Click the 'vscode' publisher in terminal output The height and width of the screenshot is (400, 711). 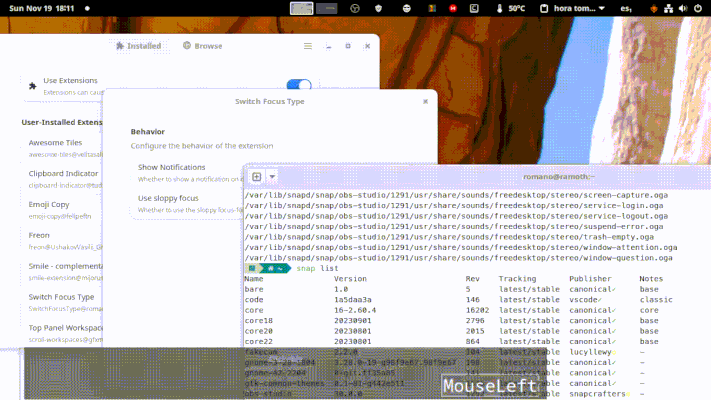(x=584, y=300)
